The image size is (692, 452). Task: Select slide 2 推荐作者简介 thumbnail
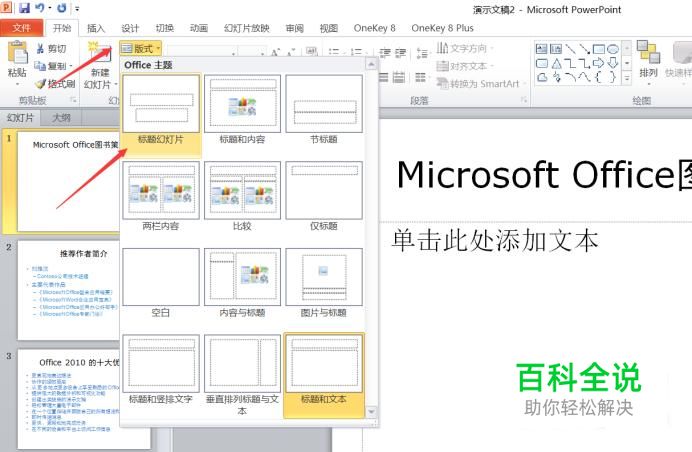[x=68, y=290]
